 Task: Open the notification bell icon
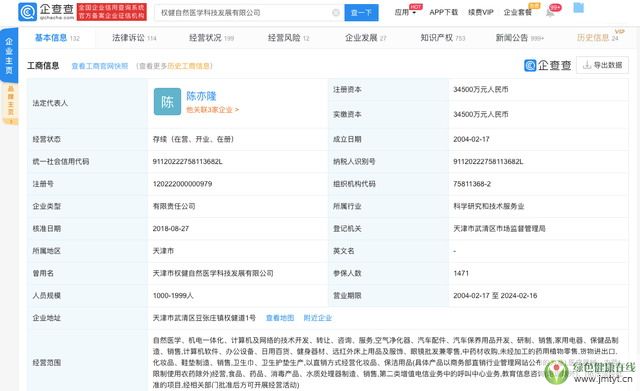550,13
